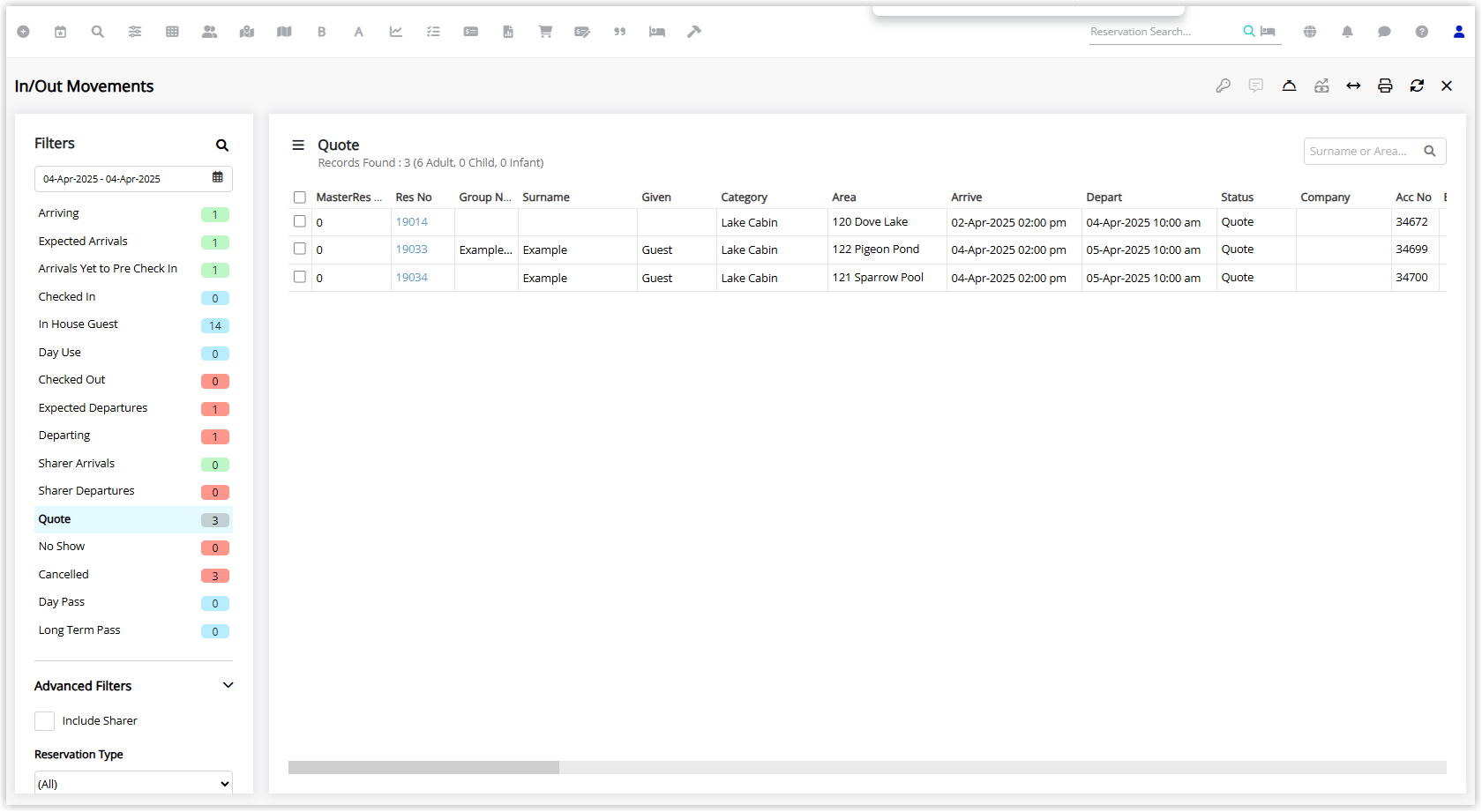Viewport: 1482px width, 812px height.
Task: Open the sliders settings icon in toolbar
Action: [135, 32]
